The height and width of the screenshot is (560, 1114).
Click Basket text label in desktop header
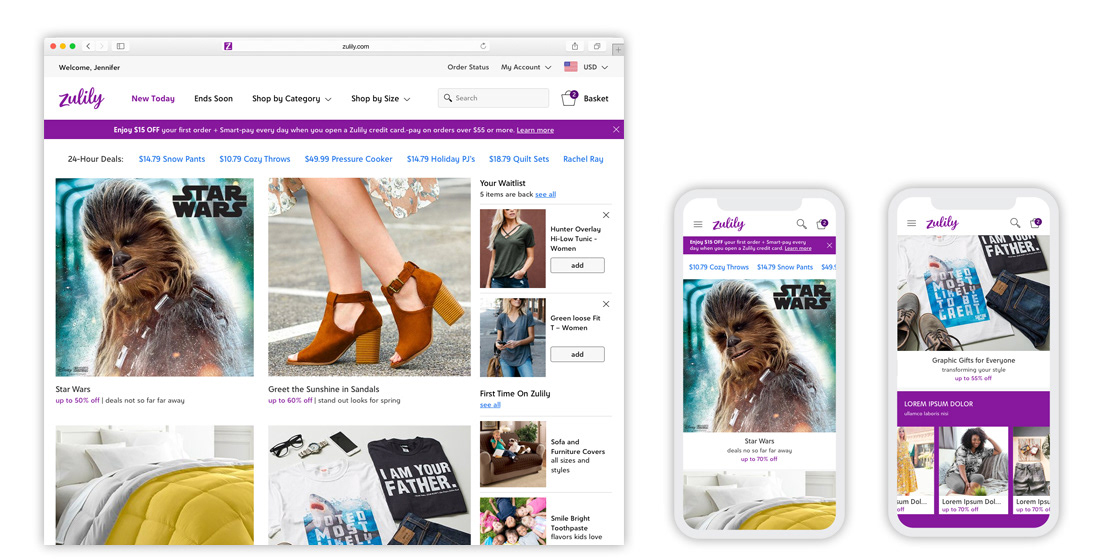tap(596, 99)
